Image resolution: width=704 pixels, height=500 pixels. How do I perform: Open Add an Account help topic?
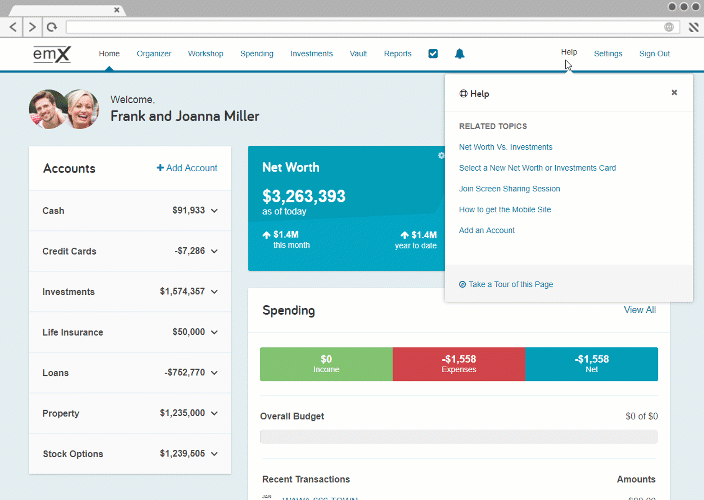pyautogui.click(x=487, y=230)
